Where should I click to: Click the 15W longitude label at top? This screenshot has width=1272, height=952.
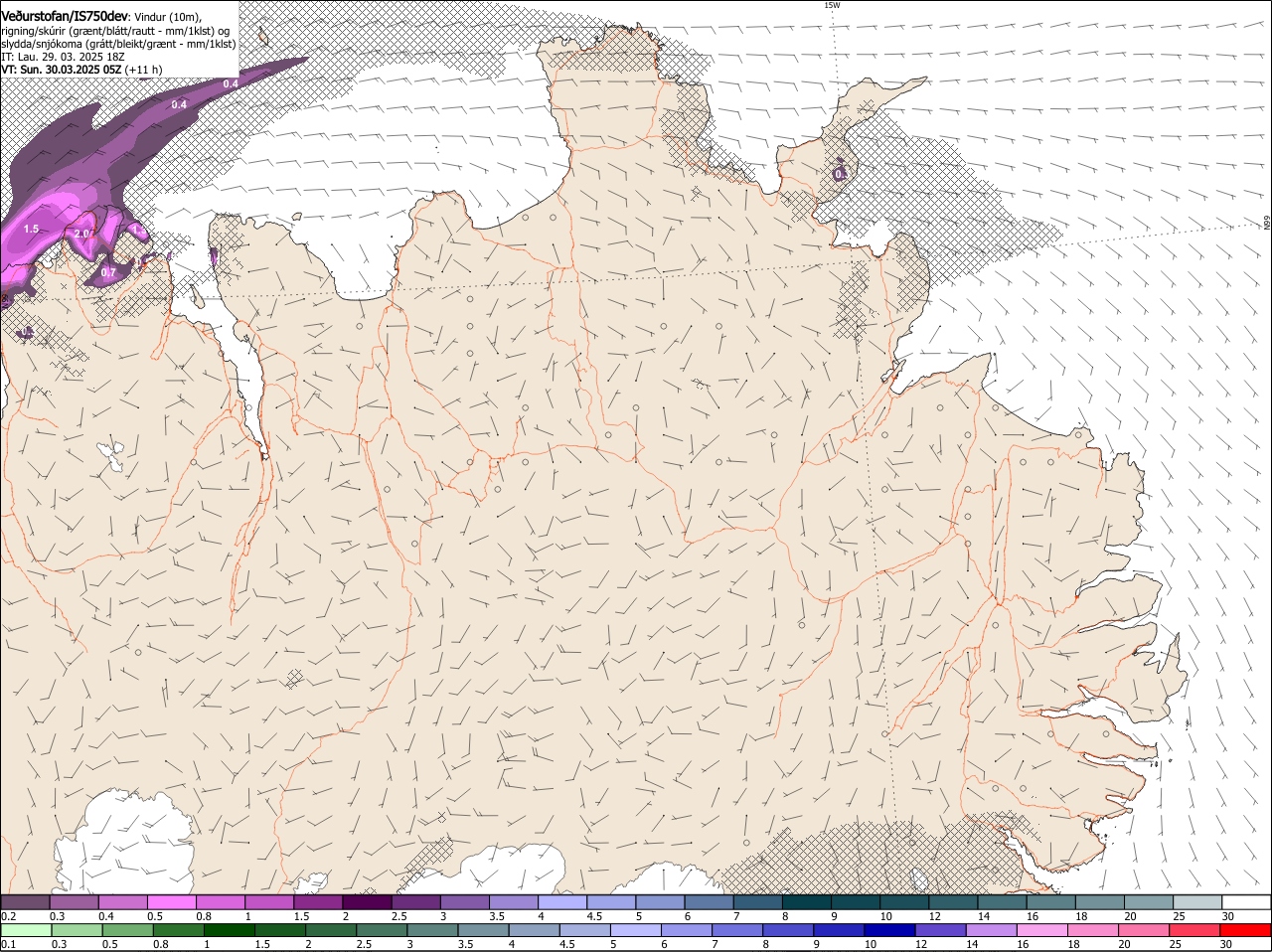tap(832, 5)
